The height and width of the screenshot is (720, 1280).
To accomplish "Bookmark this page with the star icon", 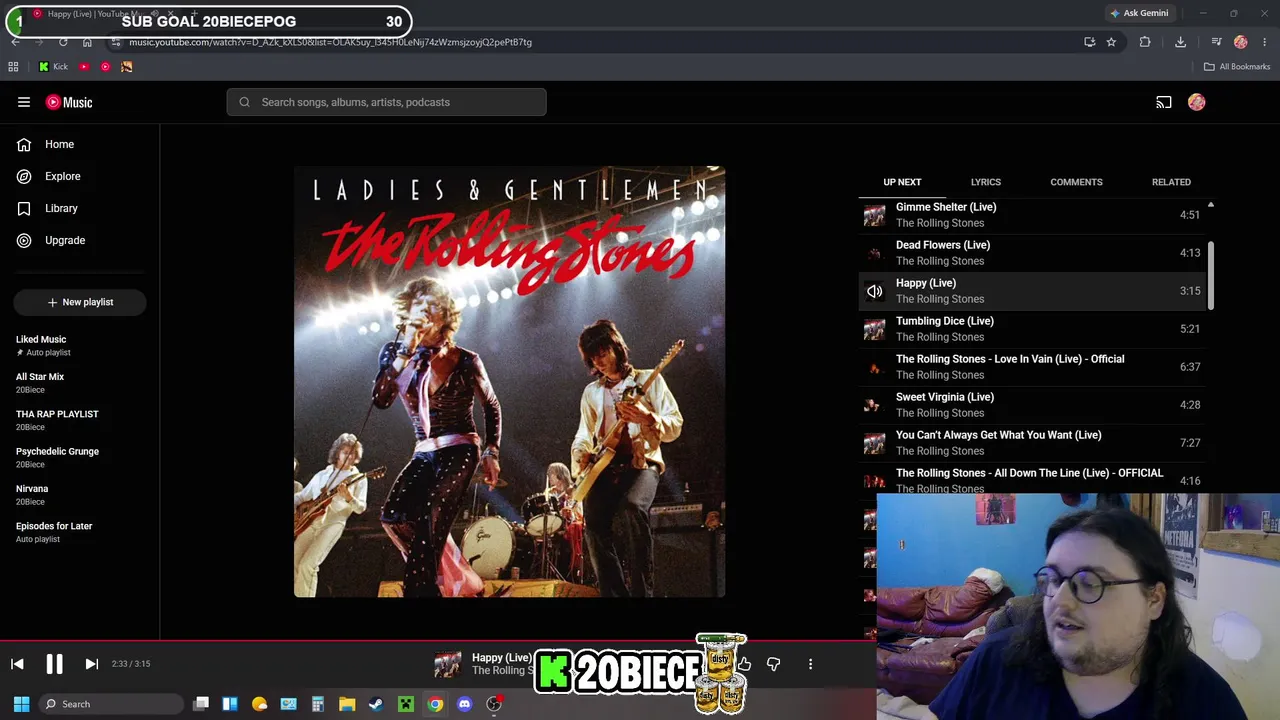I will [1111, 42].
